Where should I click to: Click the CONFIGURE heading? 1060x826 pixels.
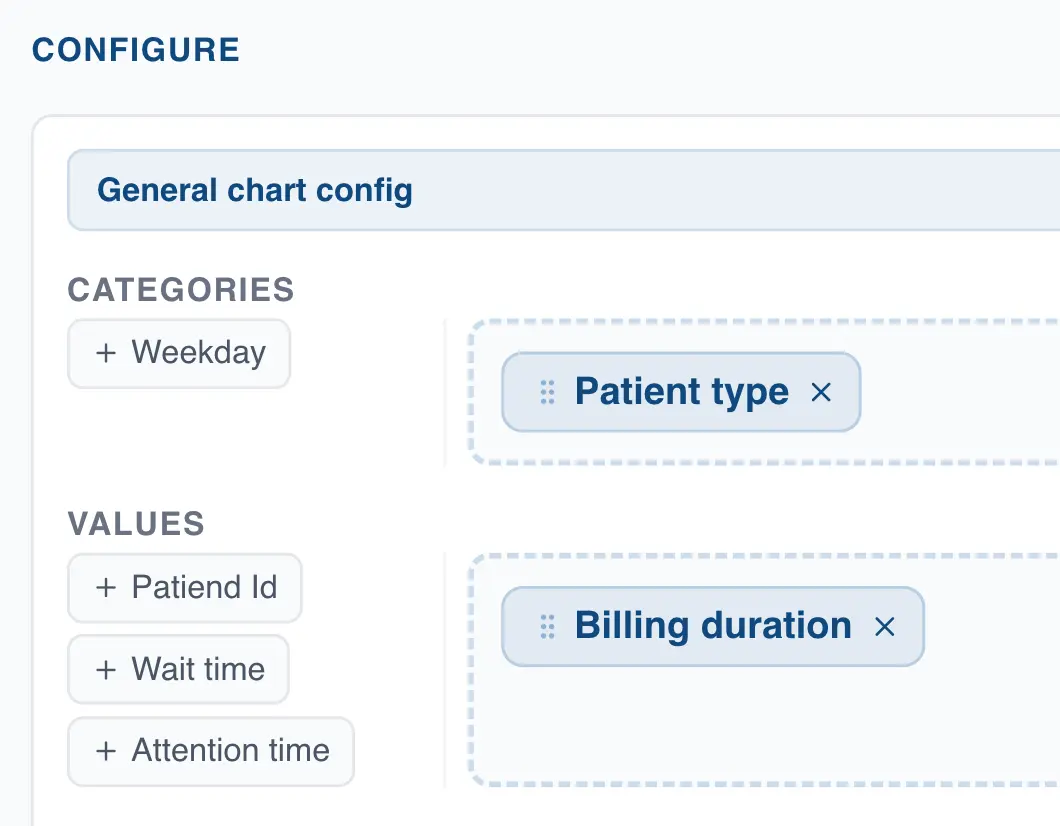(136, 49)
